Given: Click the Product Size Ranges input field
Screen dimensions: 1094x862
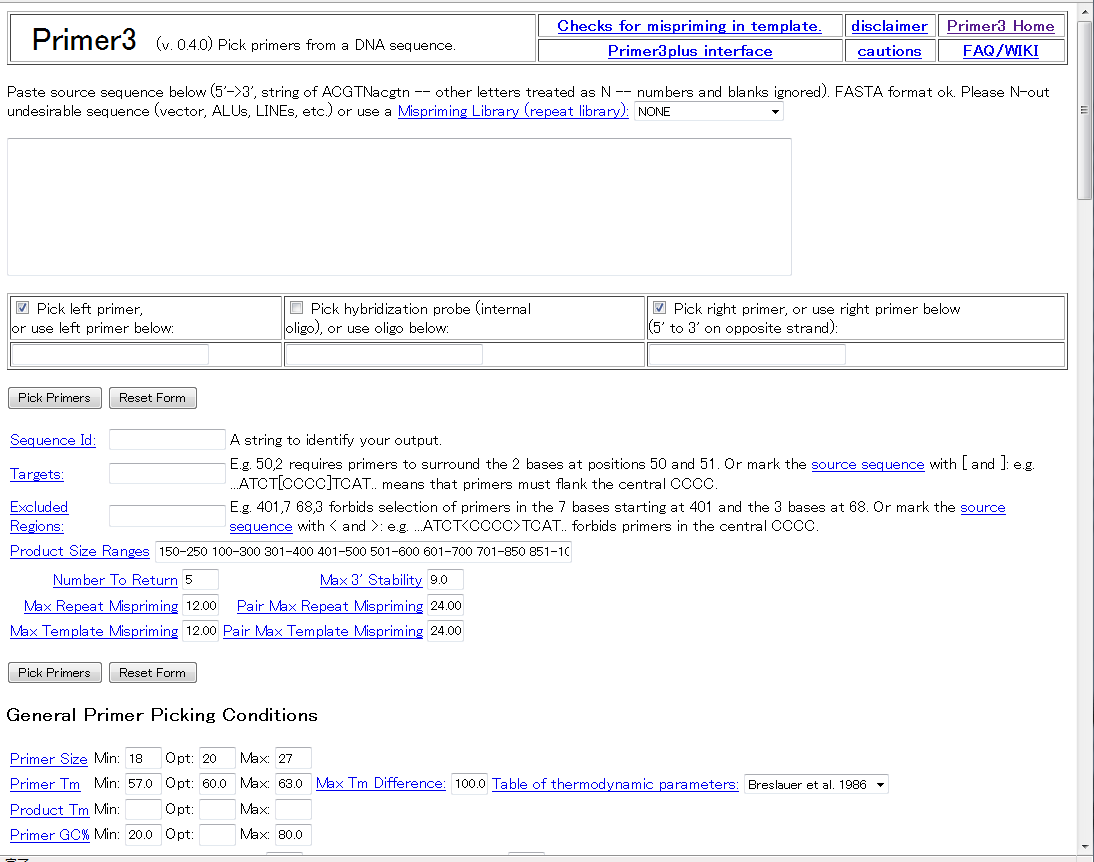Looking at the screenshot, I should click(x=364, y=551).
